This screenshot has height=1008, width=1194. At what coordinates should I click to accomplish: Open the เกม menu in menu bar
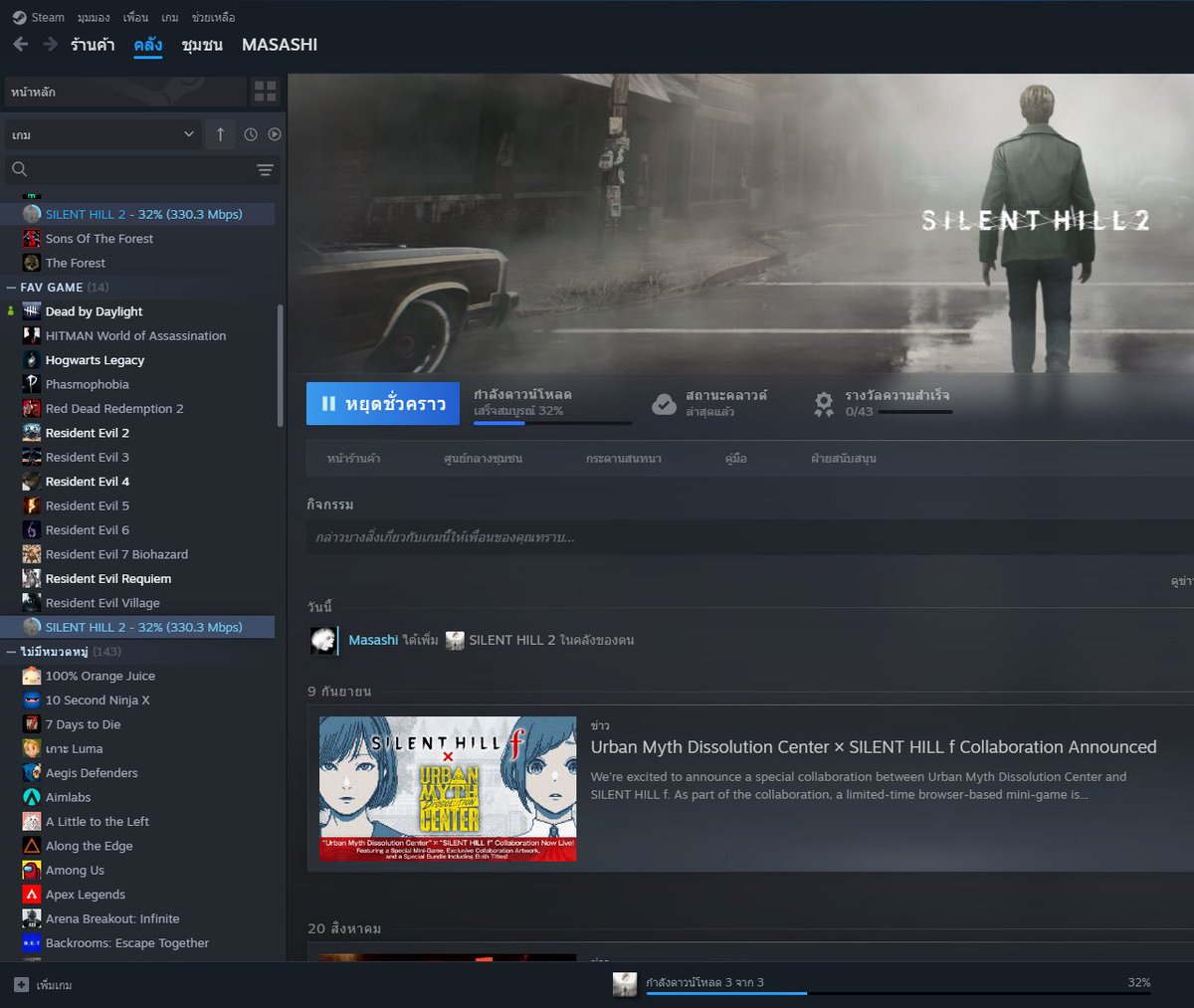(170, 17)
